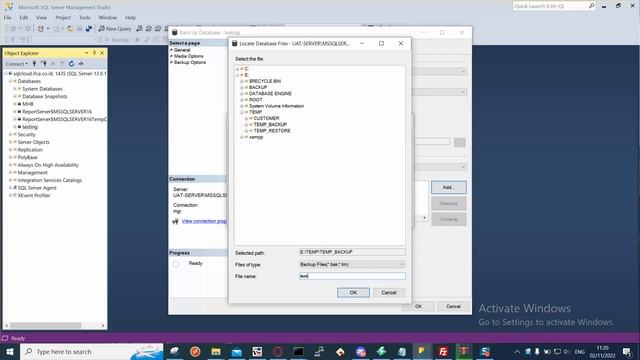Screen dimensions: 640x360
Task: Open the View connection properties link
Action: [204, 221]
